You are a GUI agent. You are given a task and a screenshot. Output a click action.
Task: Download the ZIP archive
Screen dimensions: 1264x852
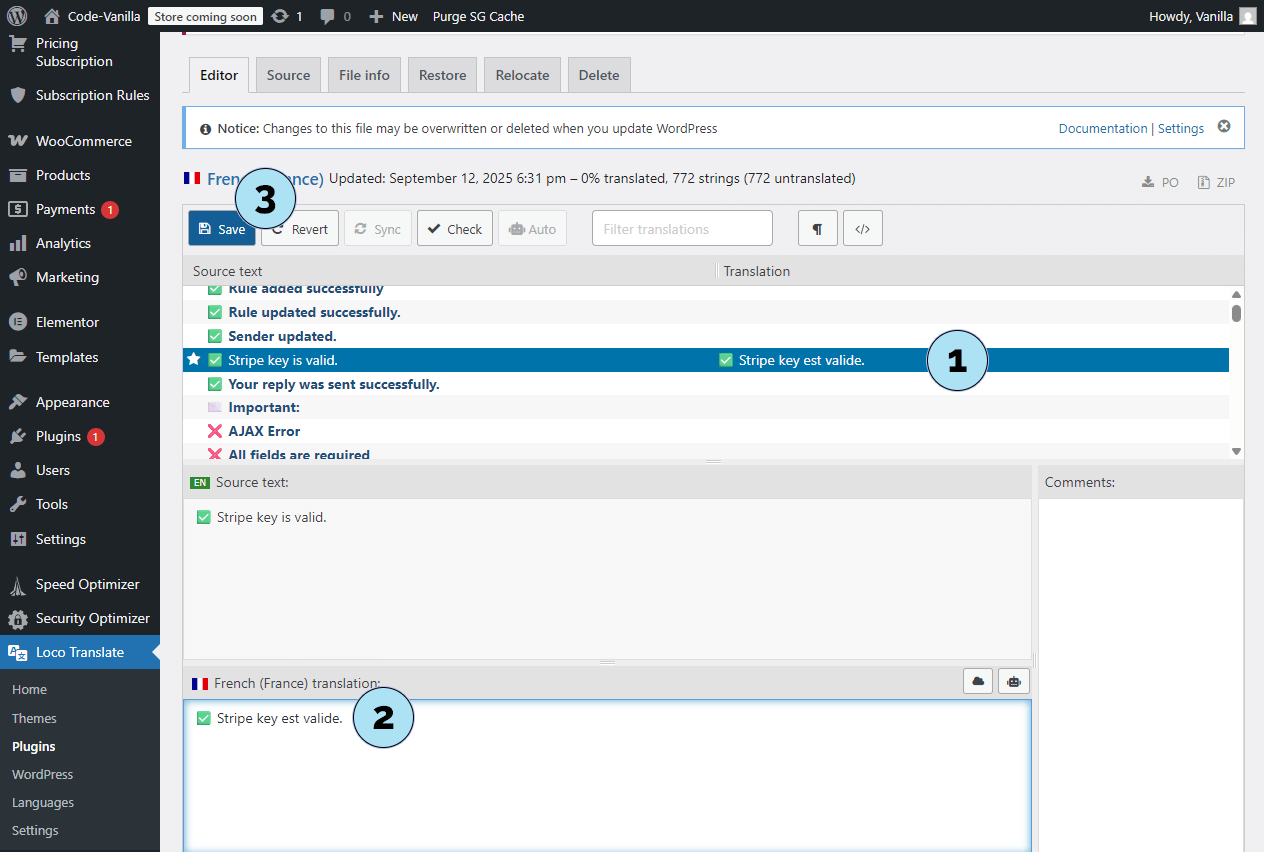coord(1216,182)
